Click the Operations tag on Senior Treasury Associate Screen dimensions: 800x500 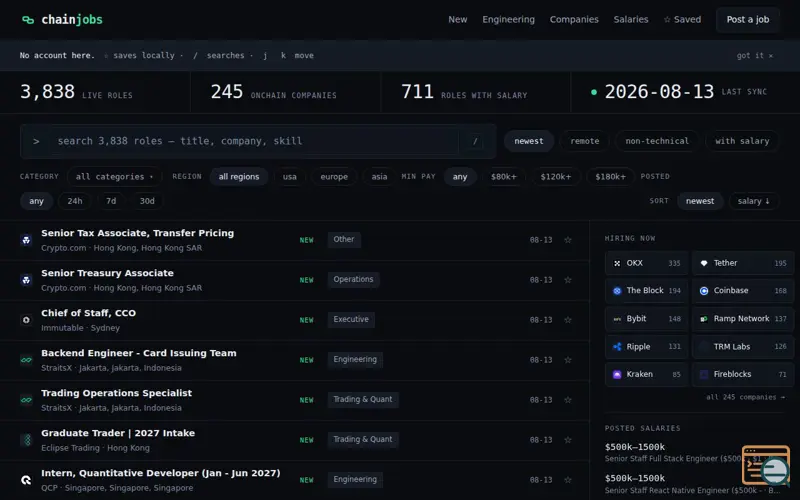tap(353, 280)
